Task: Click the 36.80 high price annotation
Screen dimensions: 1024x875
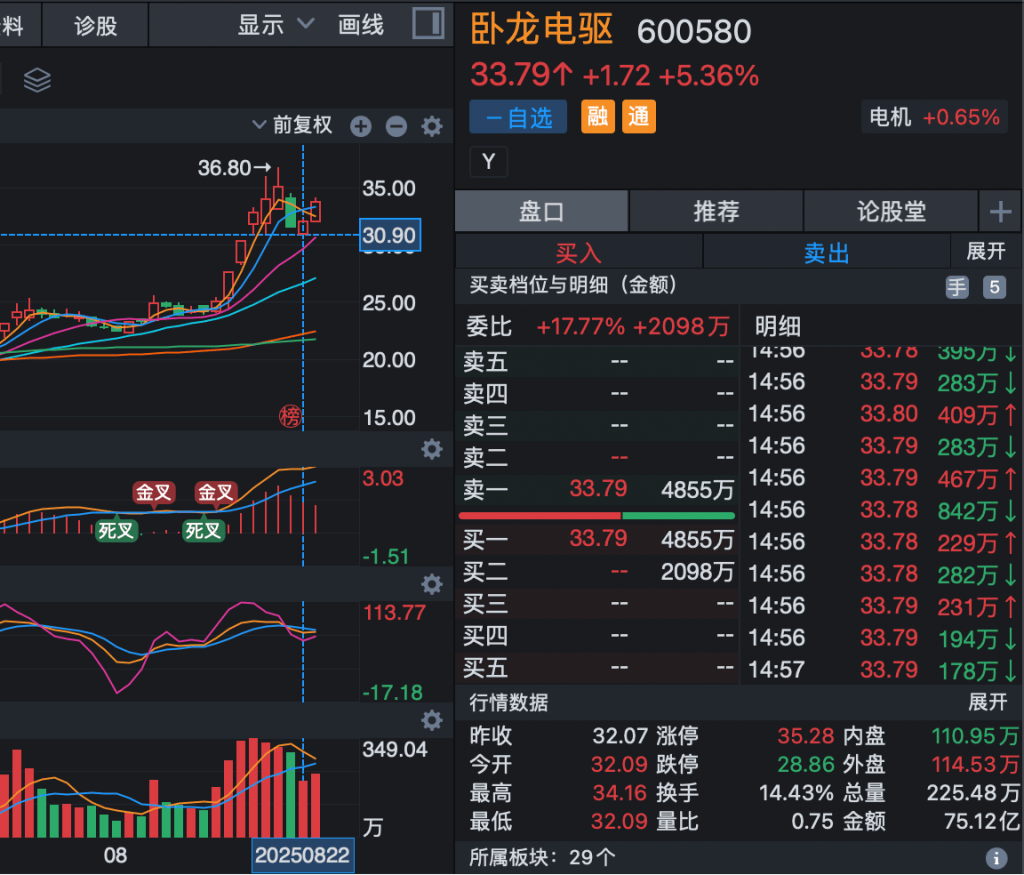Action: pyautogui.click(x=234, y=168)
